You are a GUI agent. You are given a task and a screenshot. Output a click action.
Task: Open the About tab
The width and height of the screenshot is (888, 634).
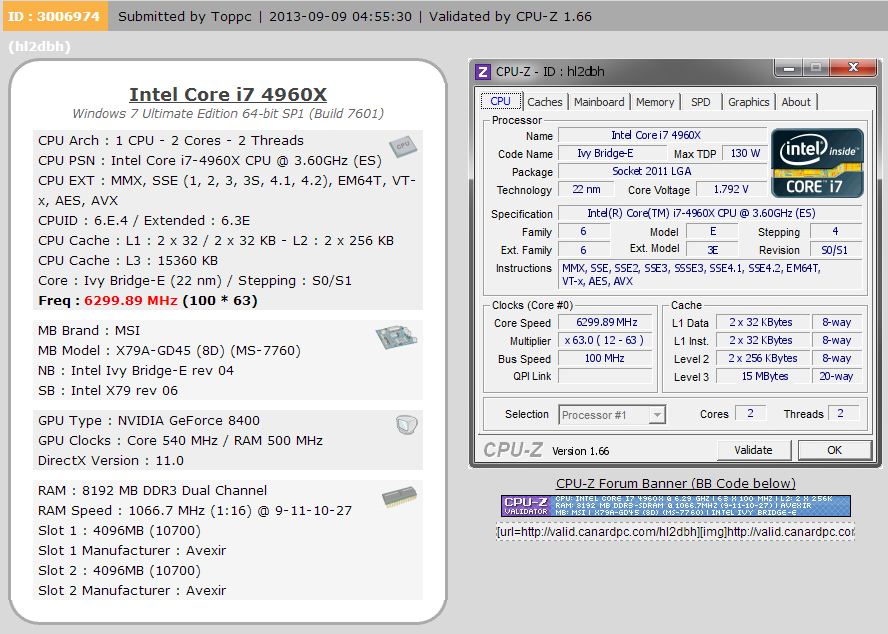[x=796, y=102]
